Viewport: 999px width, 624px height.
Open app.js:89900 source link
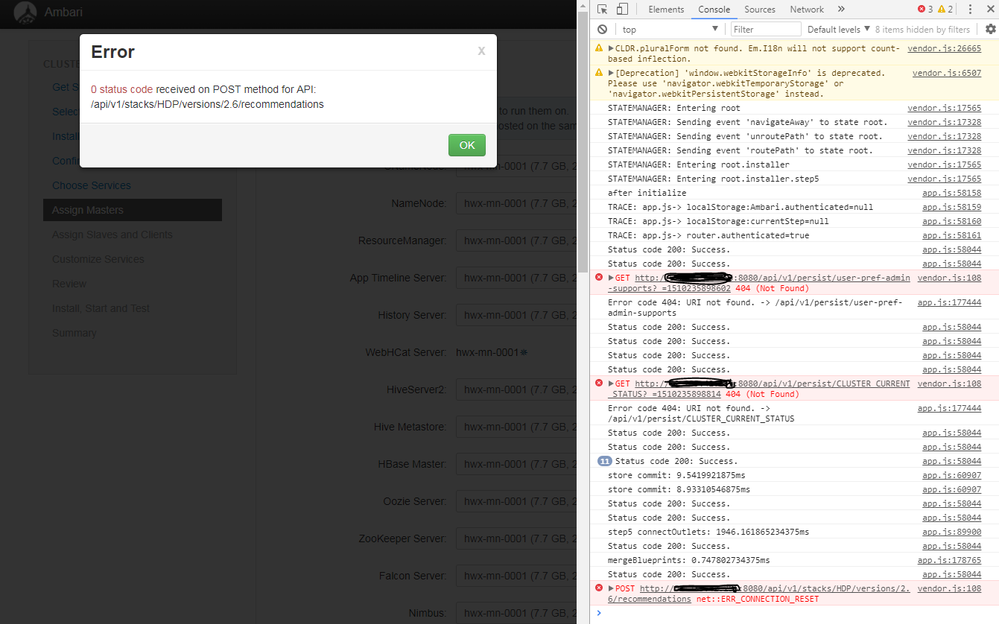pyautogui.click(x=952, y=532)
